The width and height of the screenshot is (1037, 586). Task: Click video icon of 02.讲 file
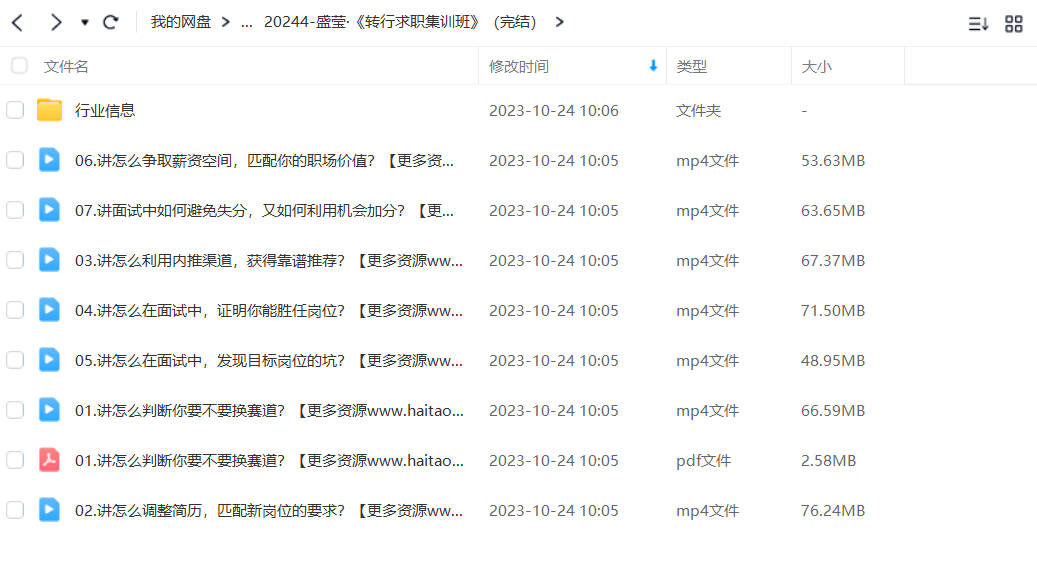tap(49, 510)
